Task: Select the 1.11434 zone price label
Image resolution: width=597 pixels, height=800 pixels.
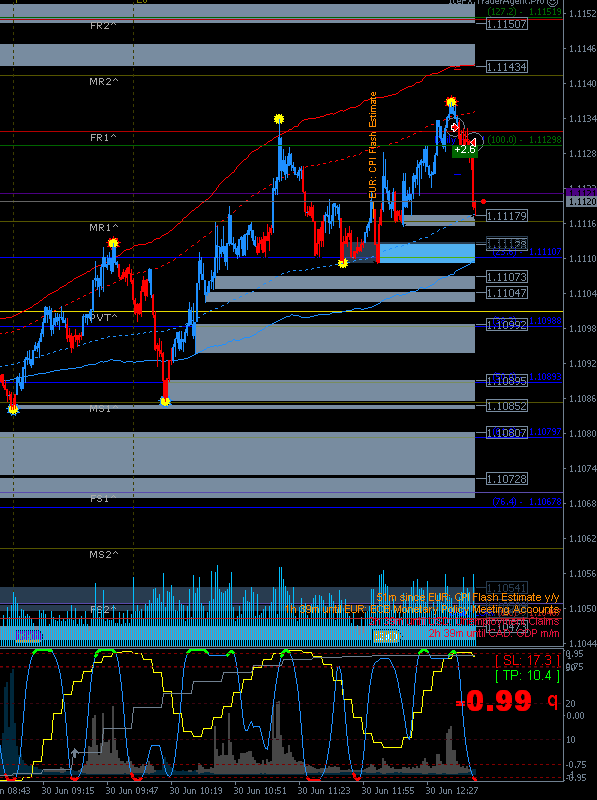Action: [507, 67]
